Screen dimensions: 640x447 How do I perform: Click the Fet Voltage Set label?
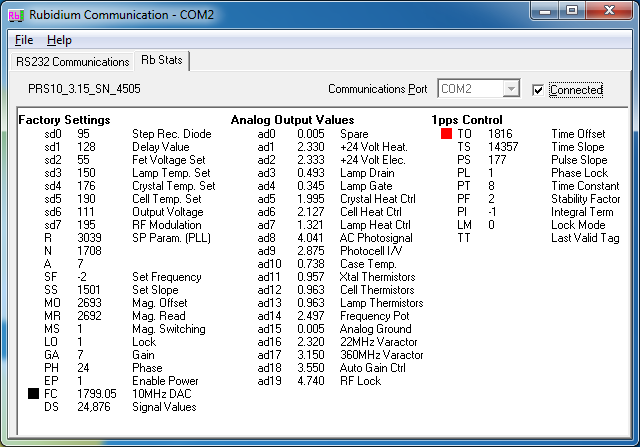point(169,160)
